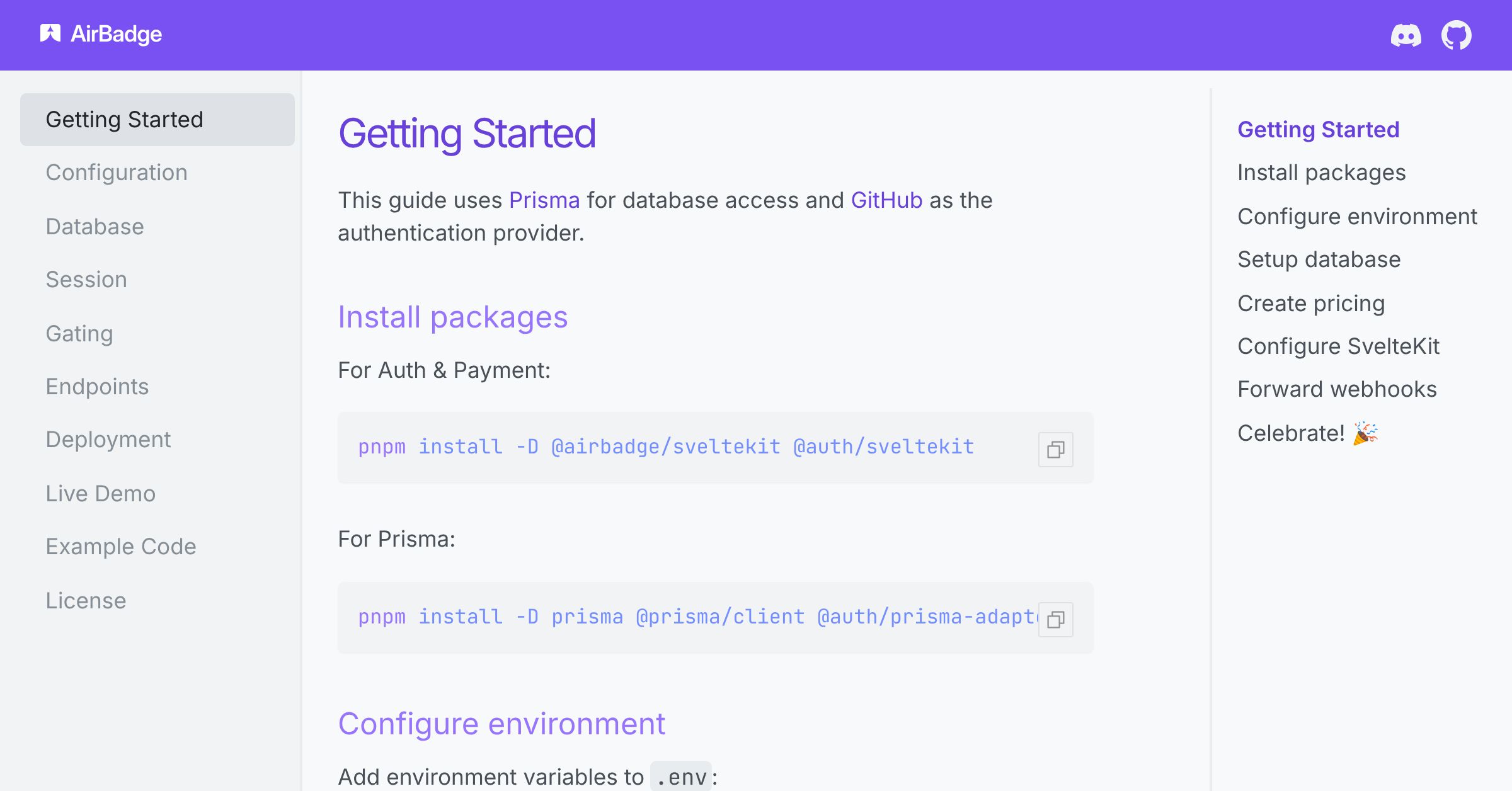
Task: Open the GitHub repository icon
Action: 1457,35
